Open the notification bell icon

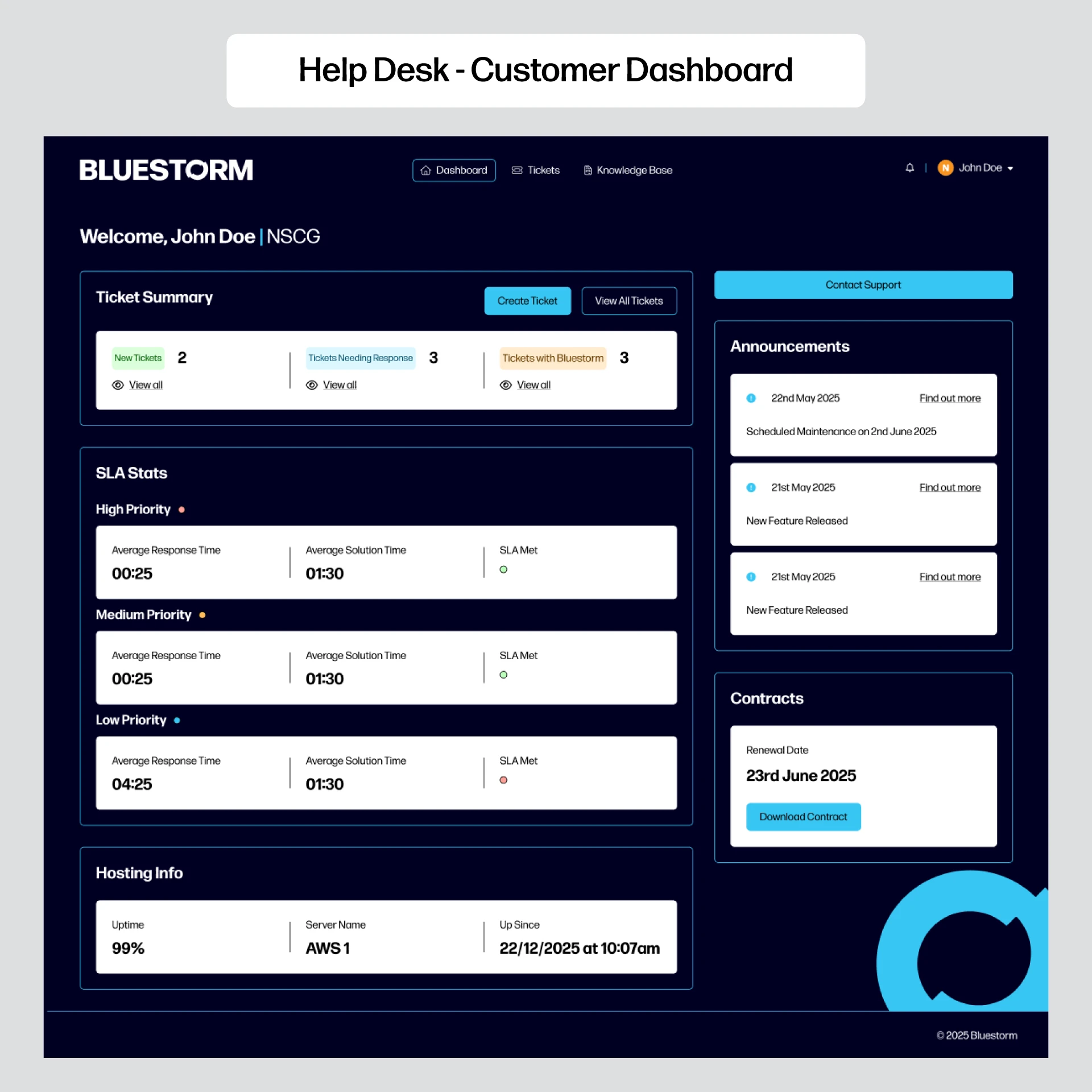(909, 168)
